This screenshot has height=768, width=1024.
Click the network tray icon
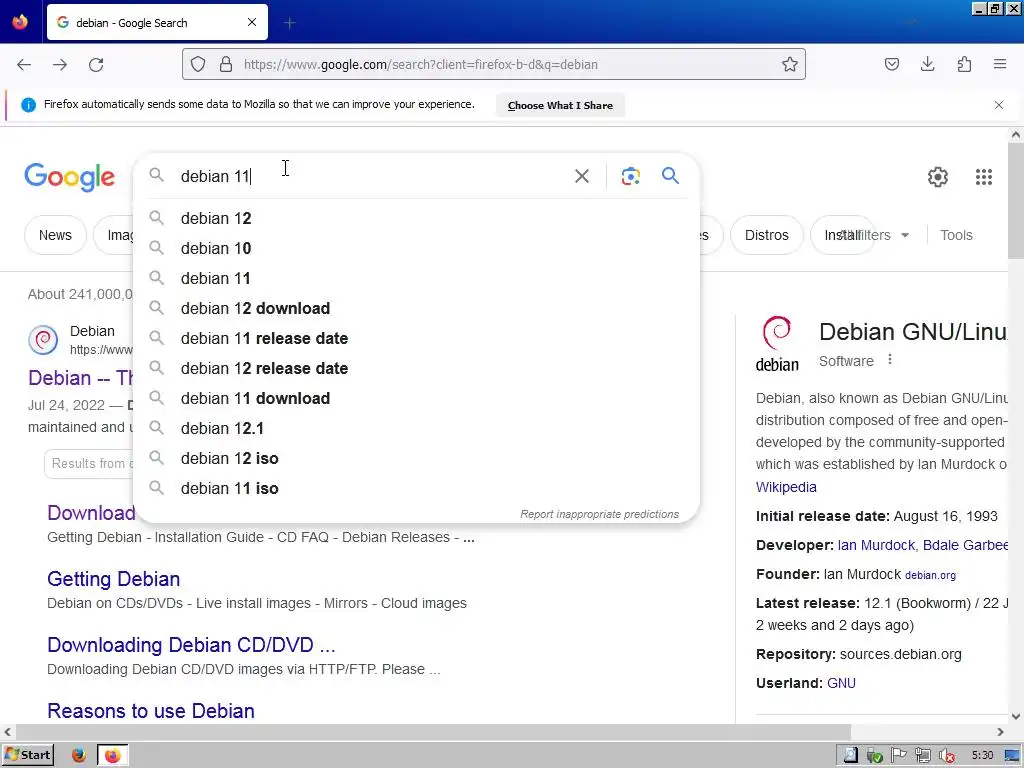(922, 756)
